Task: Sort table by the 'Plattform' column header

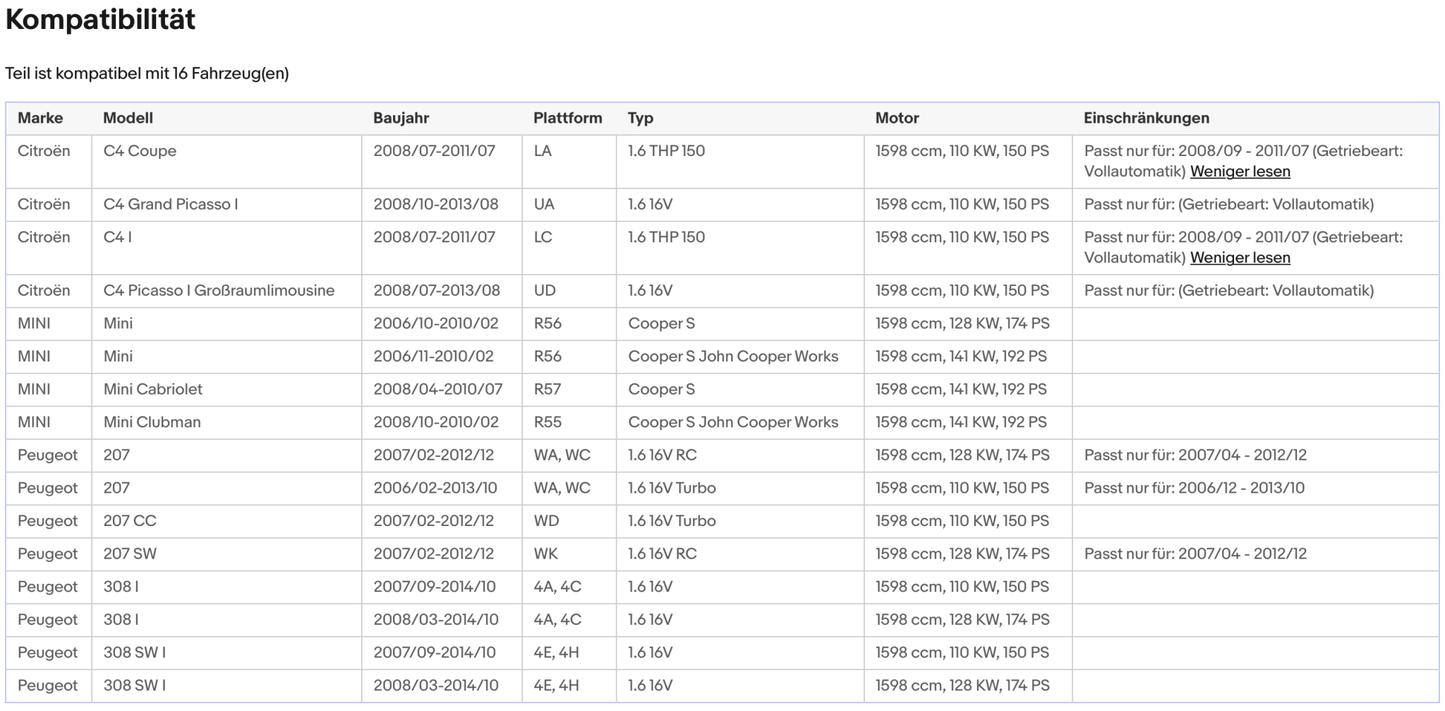Action: tap(568, 117)
